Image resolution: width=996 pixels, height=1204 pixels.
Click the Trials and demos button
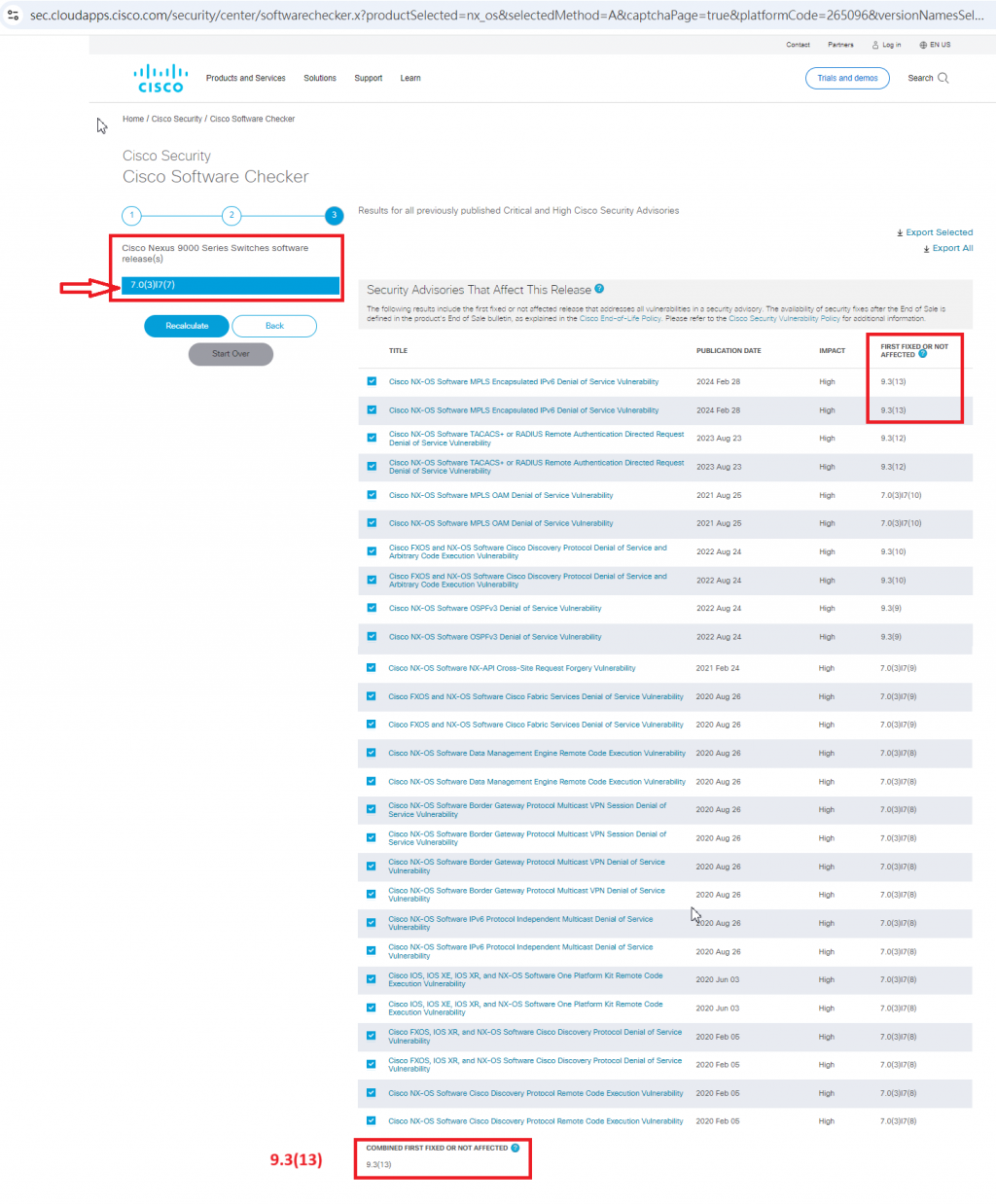coord(847,78)
